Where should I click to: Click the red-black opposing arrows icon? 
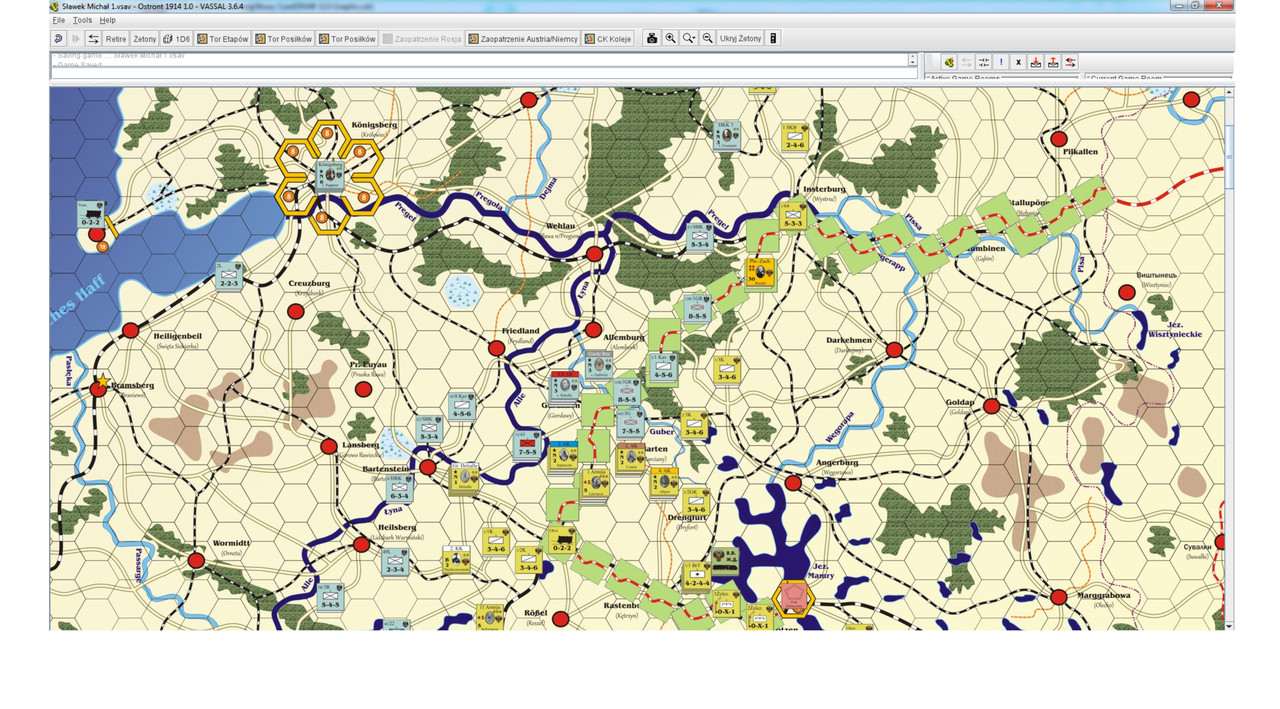pyautogui.click(x=1070, y=62)
